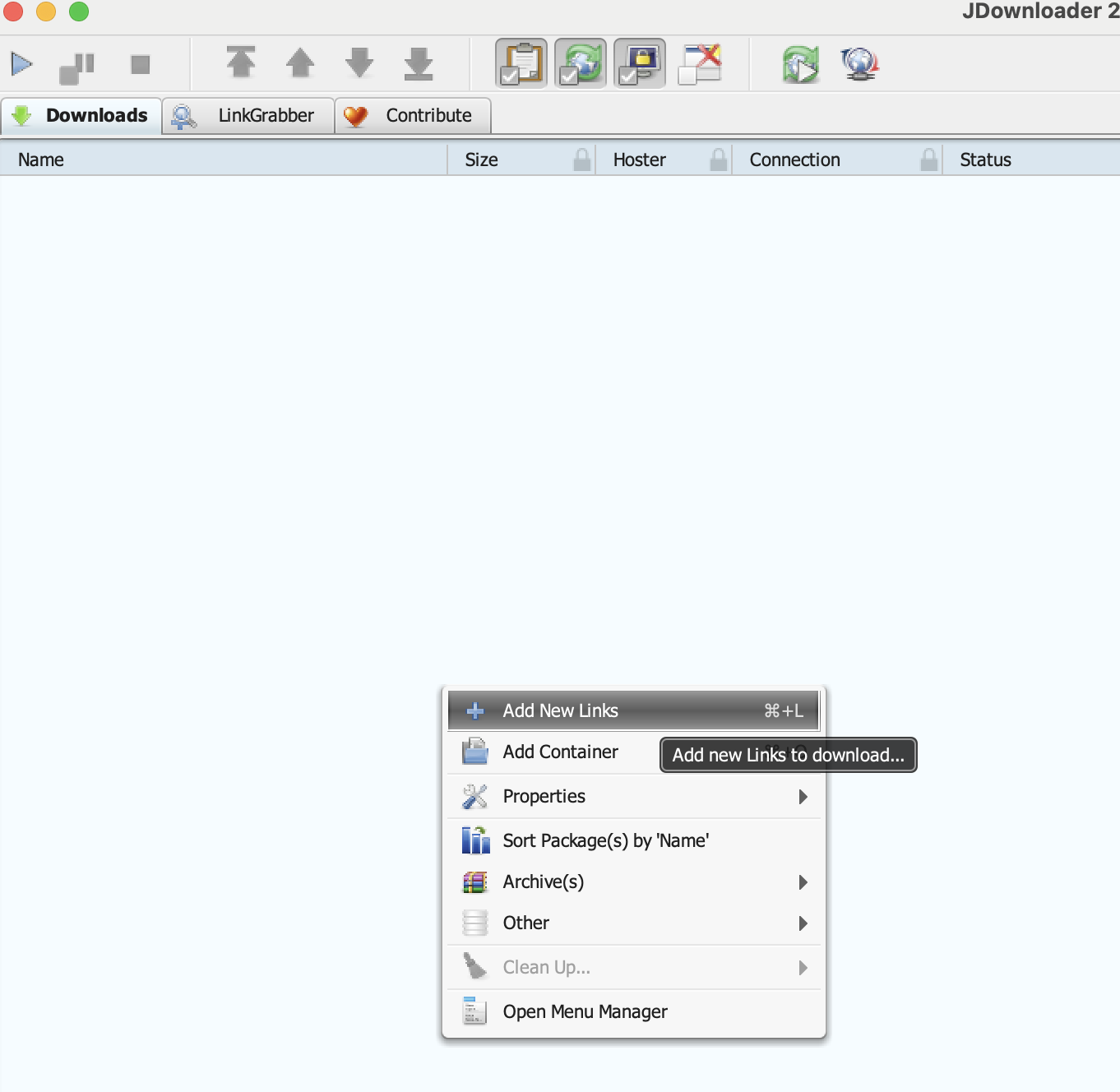The width and height of the screenshot is (1120, 1092).
Task: Expand the Clean Up submenu arrow
Action: [x=803, y=967]
